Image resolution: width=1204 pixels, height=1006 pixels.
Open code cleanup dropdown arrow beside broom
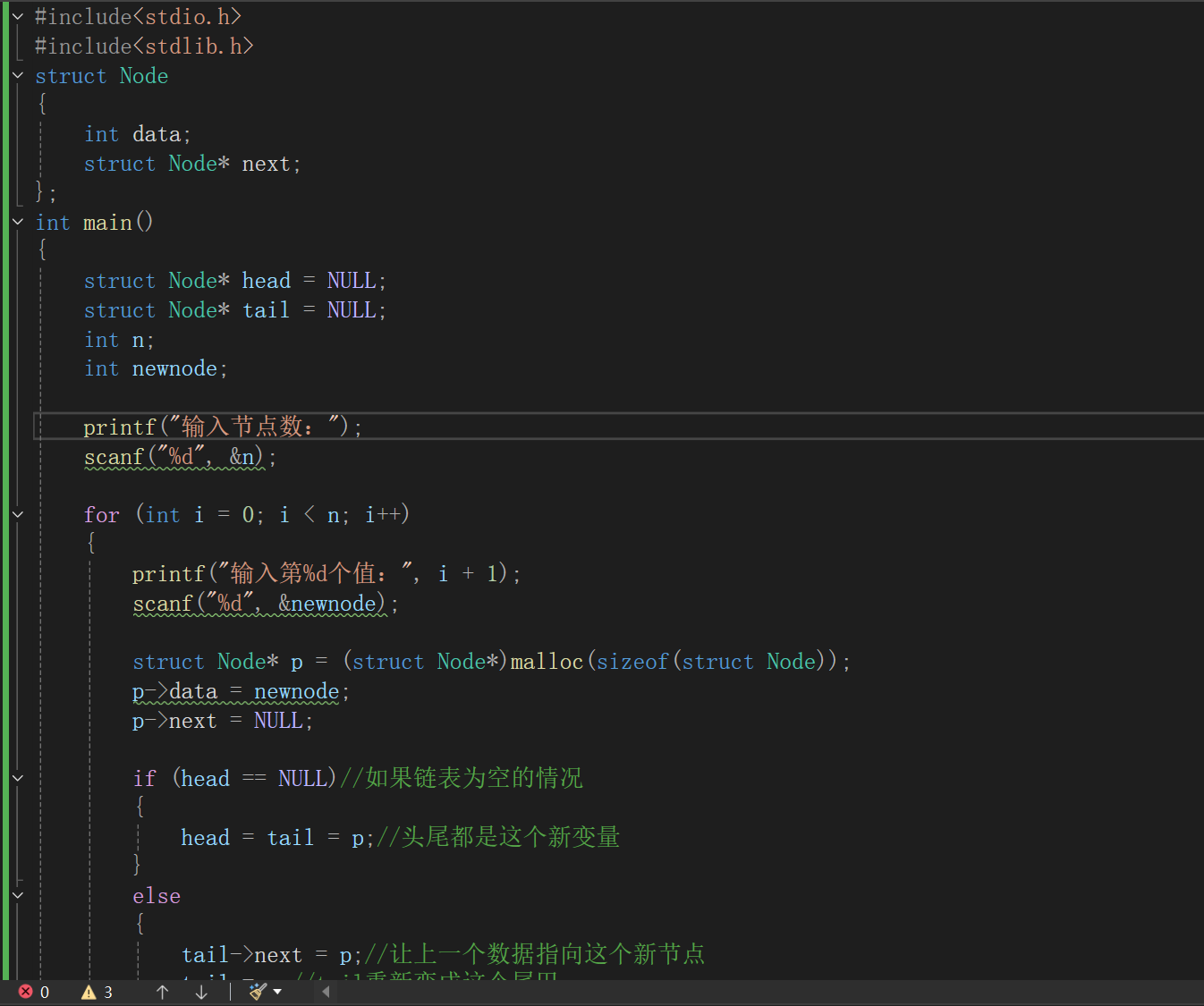click(x=277, y=992)
